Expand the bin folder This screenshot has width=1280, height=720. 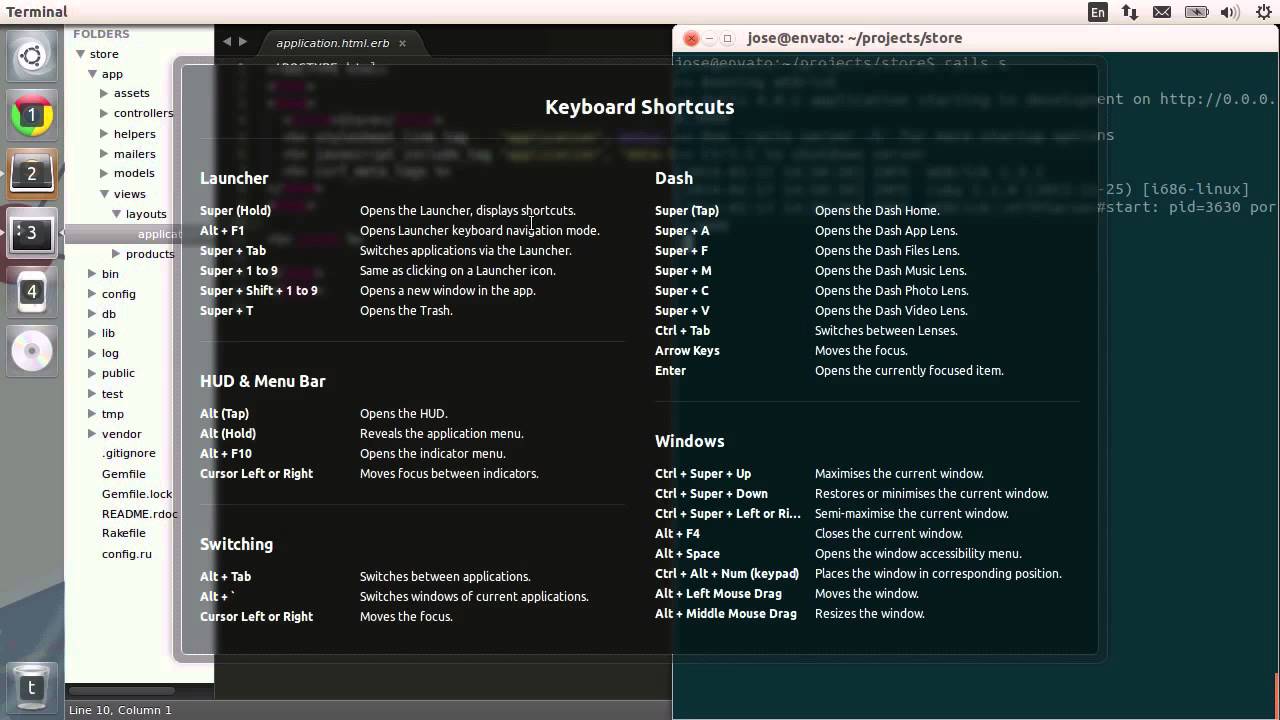click(92, 274)
